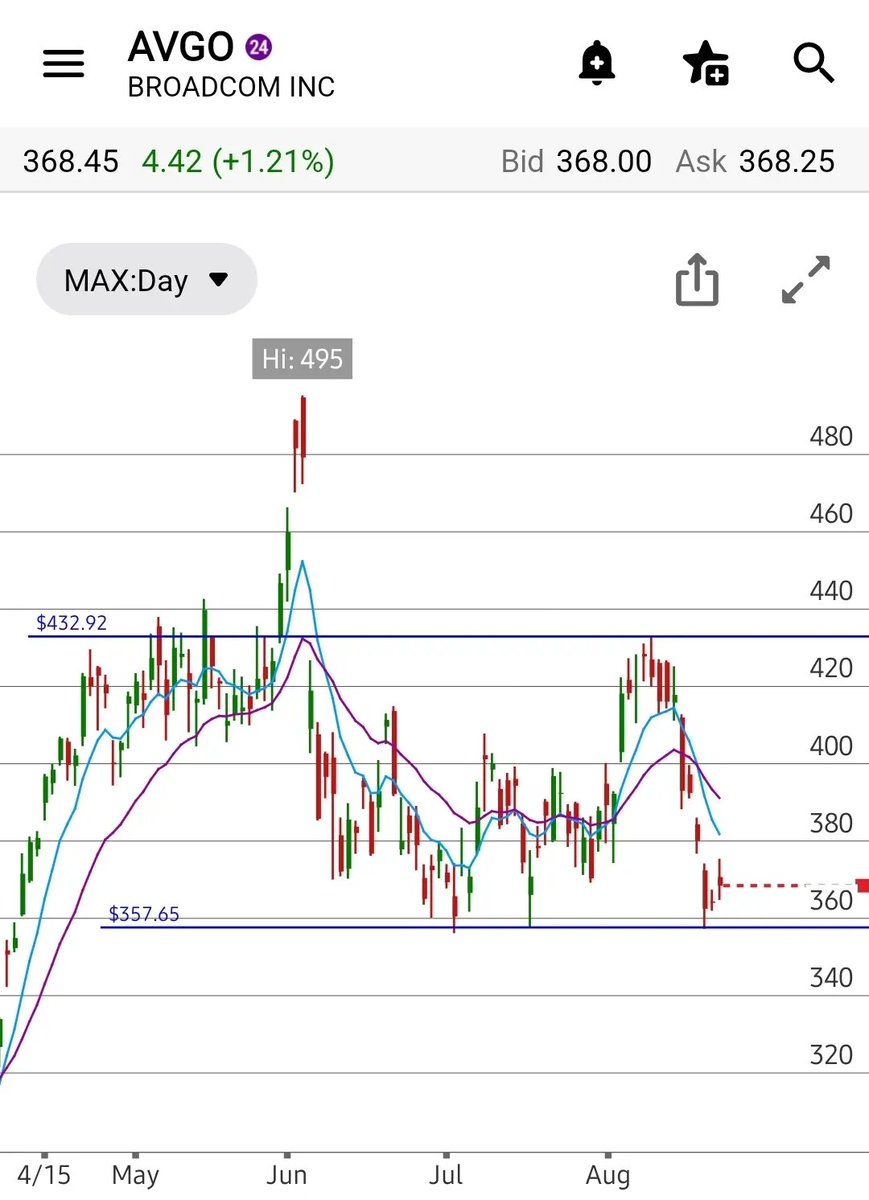Tap the 380 price axis label
The height and width of the screenshot is (1200, 869).
click(x=831, y=823)
